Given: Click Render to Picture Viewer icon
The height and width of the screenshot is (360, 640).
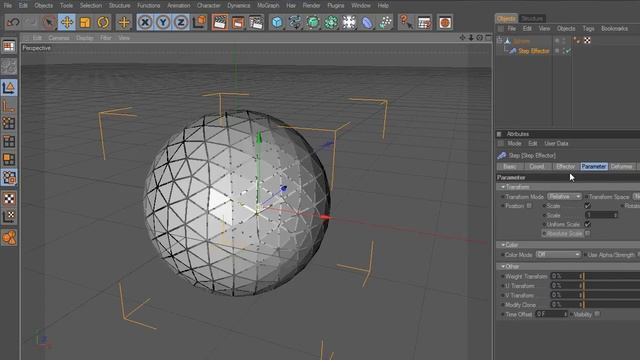Looking at the screenshot, I should tap(238, 22).
